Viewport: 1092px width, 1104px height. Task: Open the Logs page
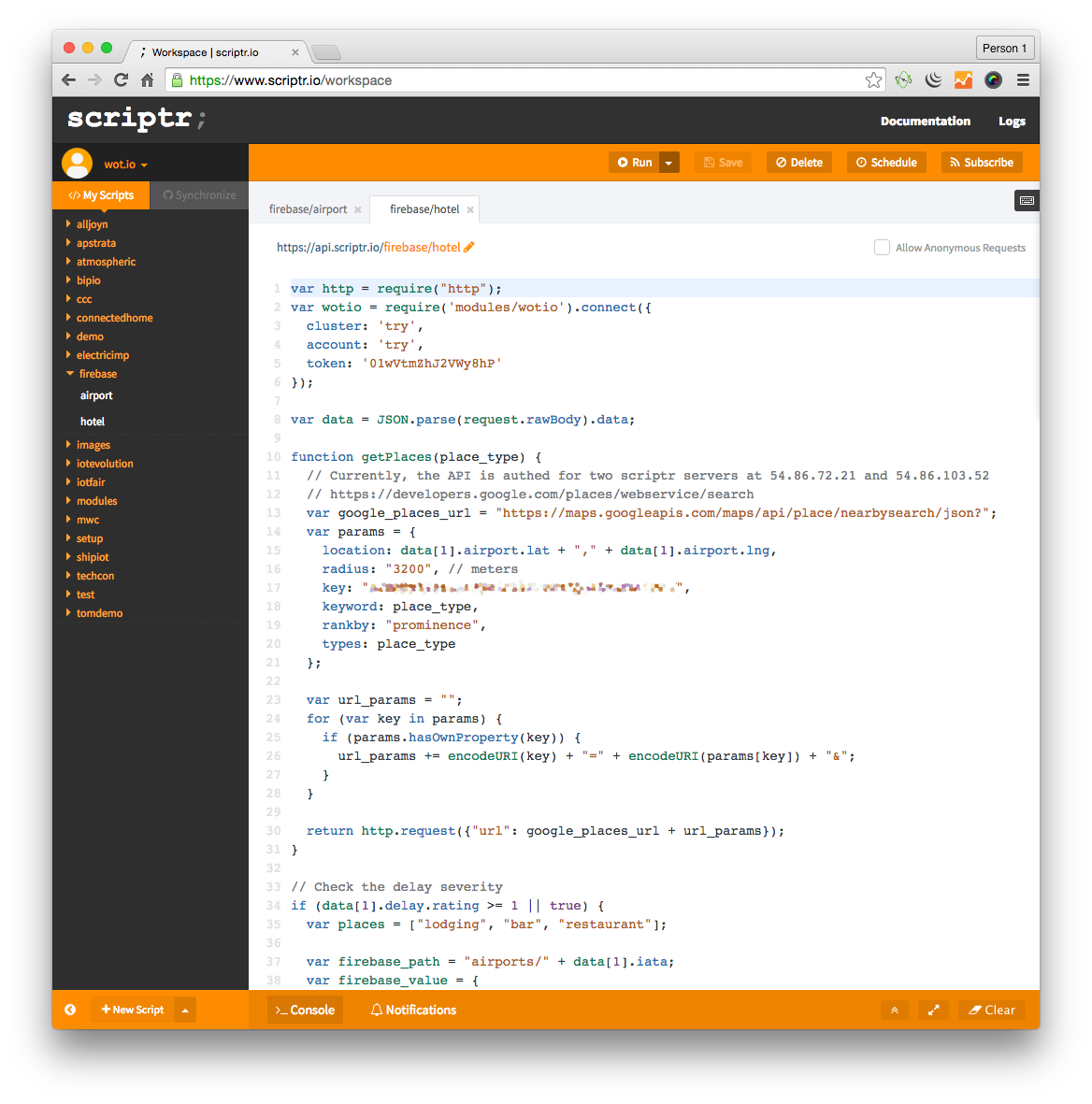click(1012, 121)
